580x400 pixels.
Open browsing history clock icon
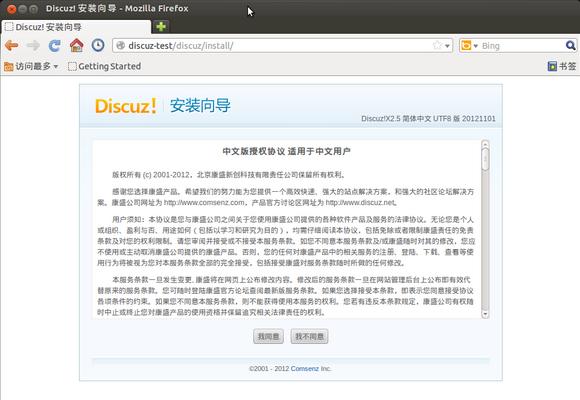point(98,45)
